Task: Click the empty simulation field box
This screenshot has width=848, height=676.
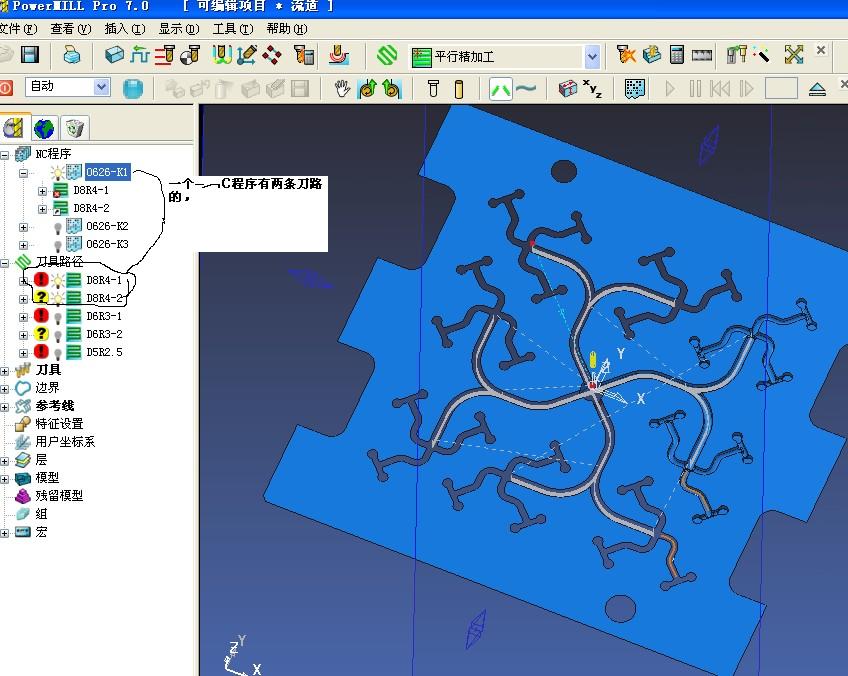Action: tap(781, 88)
